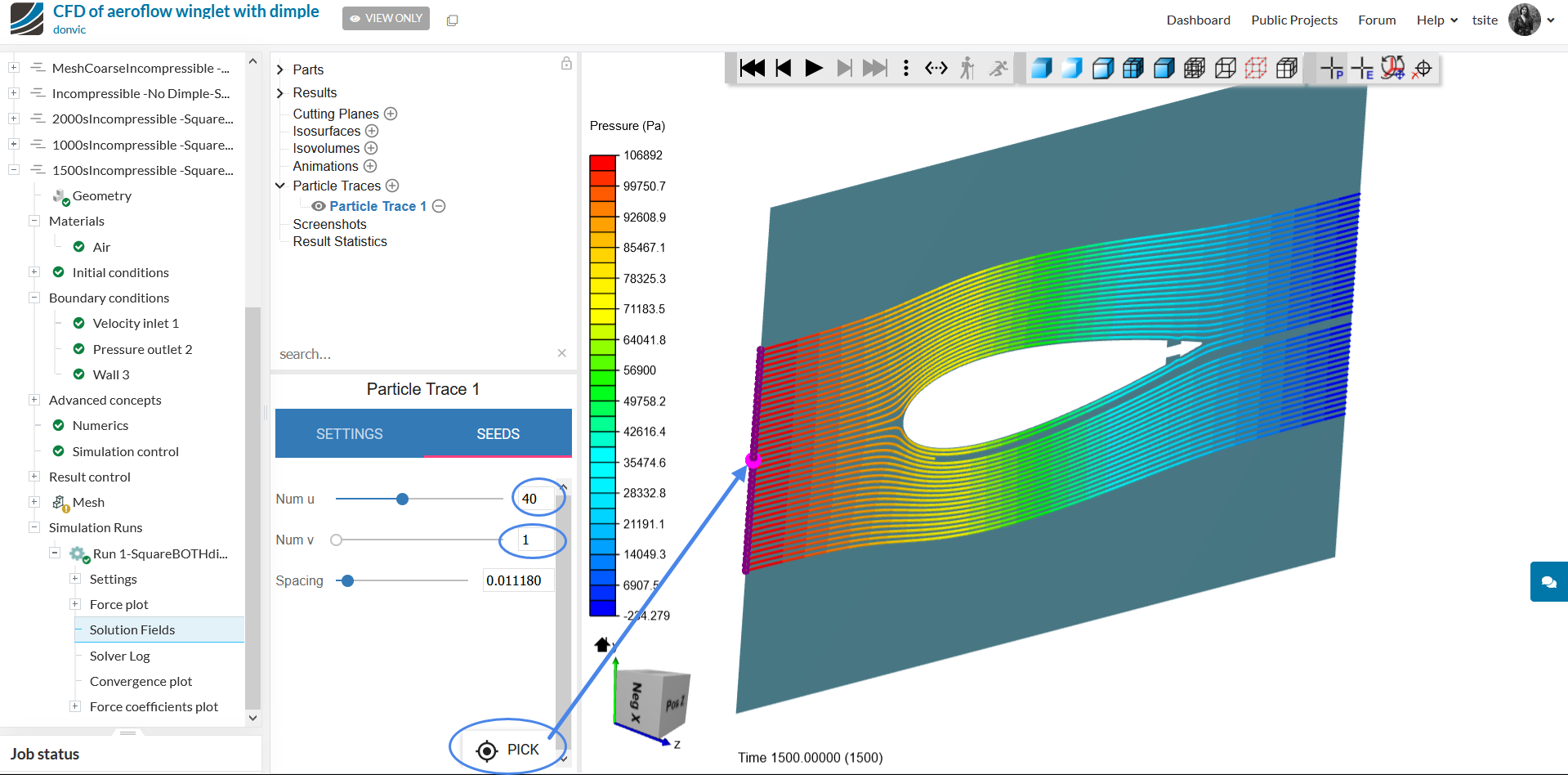The width and height of the screenshot is (1568, 775).
Task: Remove Particle Trace 1 with minus icon
Action: (439, 206)
